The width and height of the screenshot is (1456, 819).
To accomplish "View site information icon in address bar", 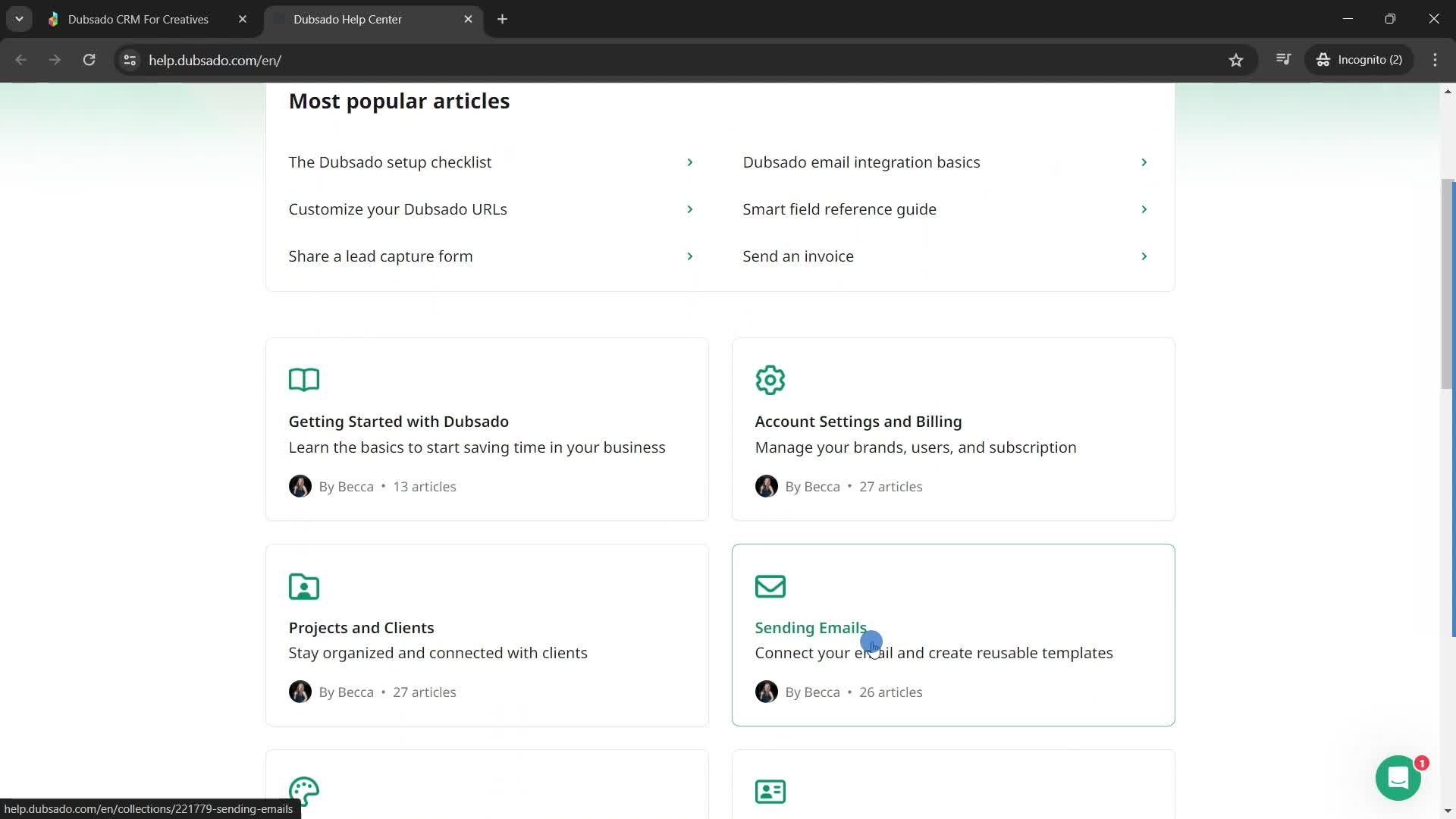I will click(x=130, y=60).
